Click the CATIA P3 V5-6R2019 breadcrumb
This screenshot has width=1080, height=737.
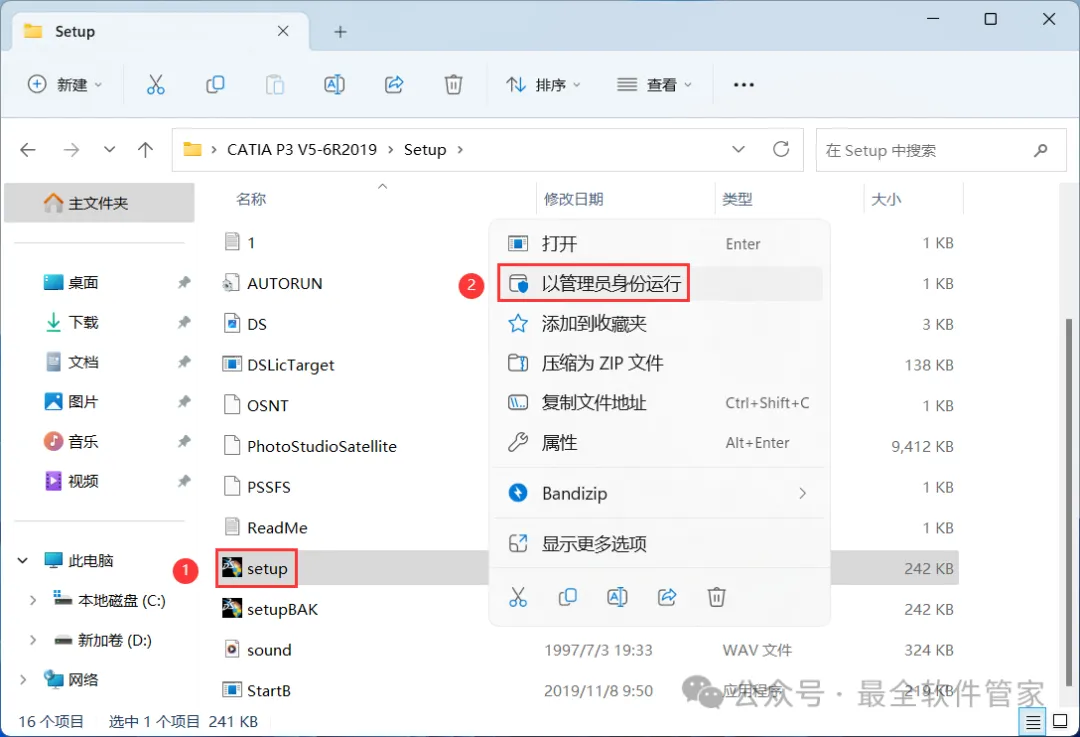302,149
